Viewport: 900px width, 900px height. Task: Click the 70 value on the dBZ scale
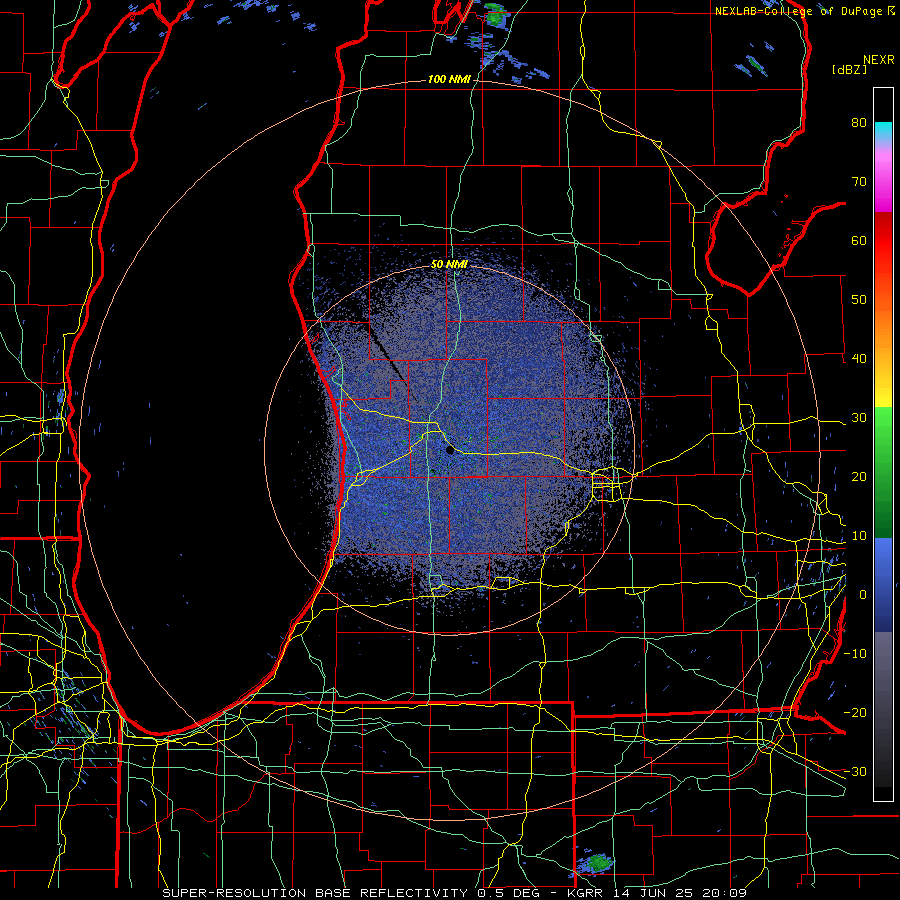click(859, 182)
